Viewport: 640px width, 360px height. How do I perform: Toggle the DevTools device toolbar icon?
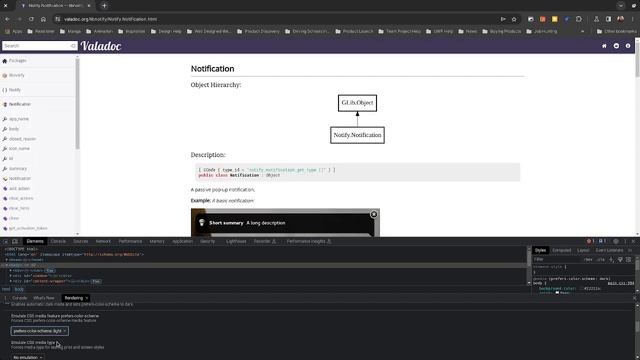click(x=15, y=241)
